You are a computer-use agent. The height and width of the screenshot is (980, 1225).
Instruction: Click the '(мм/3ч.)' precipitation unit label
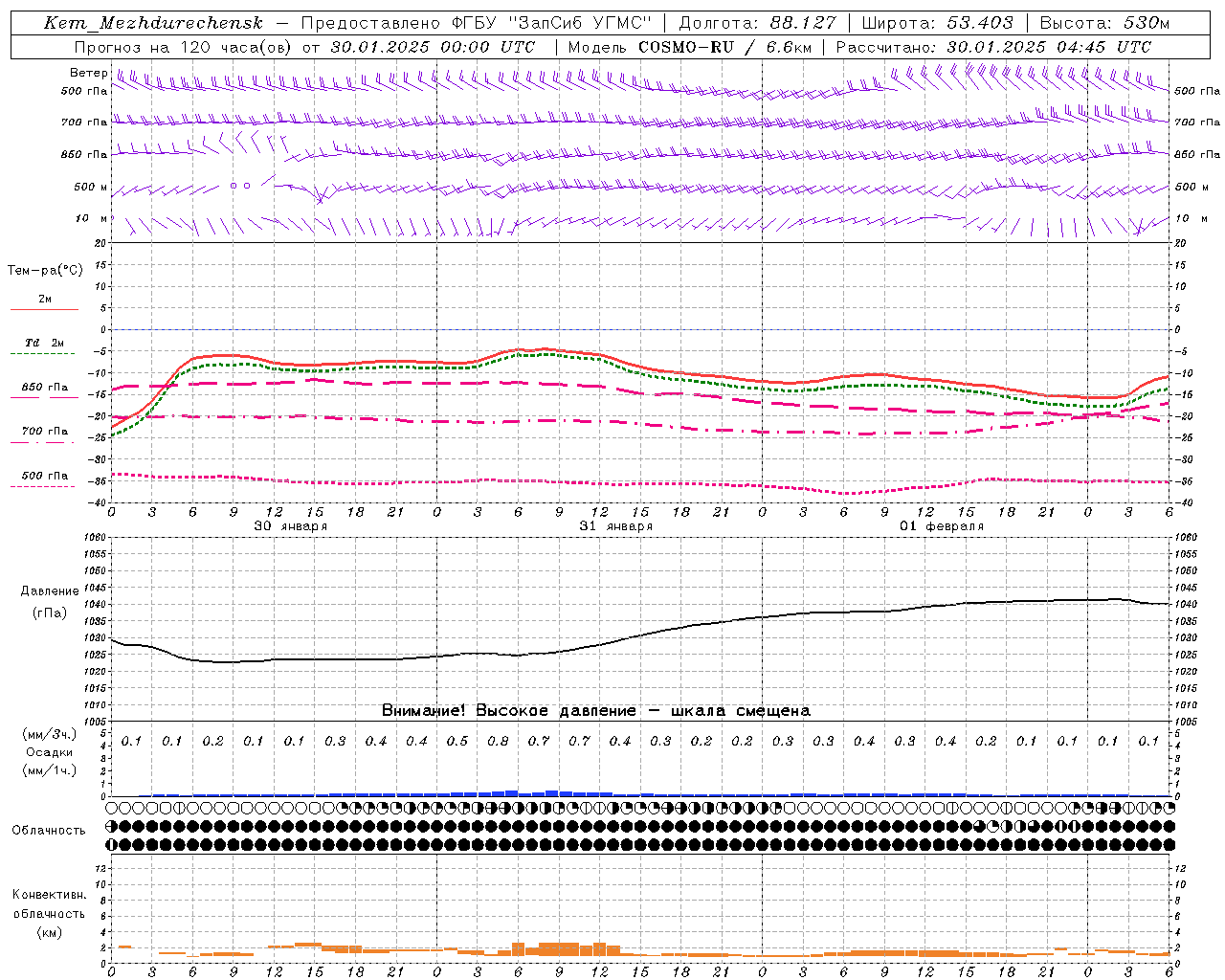50,734
